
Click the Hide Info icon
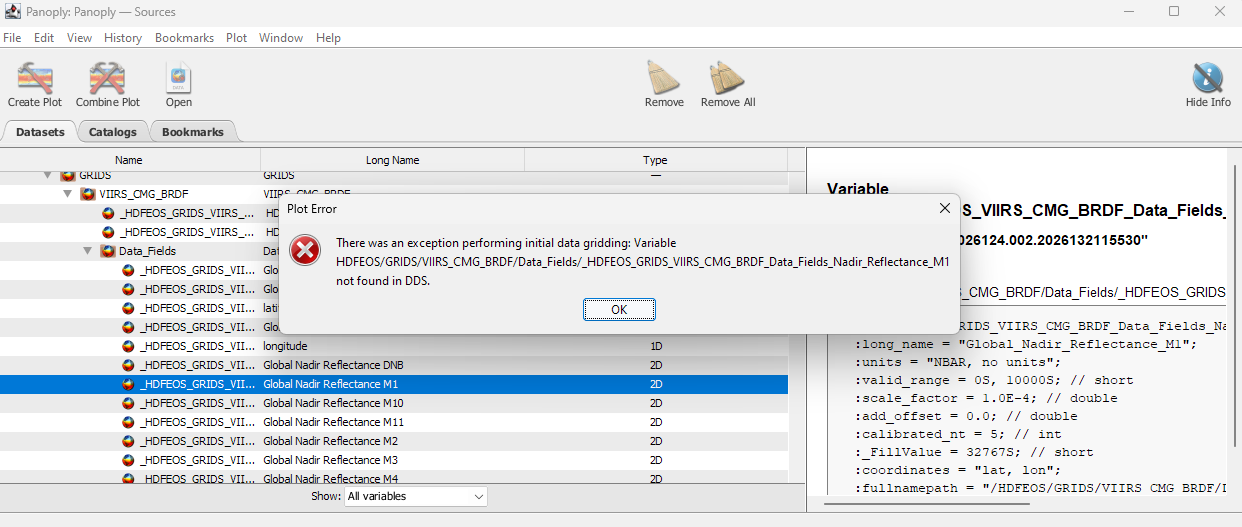[x=1208, y=77]
